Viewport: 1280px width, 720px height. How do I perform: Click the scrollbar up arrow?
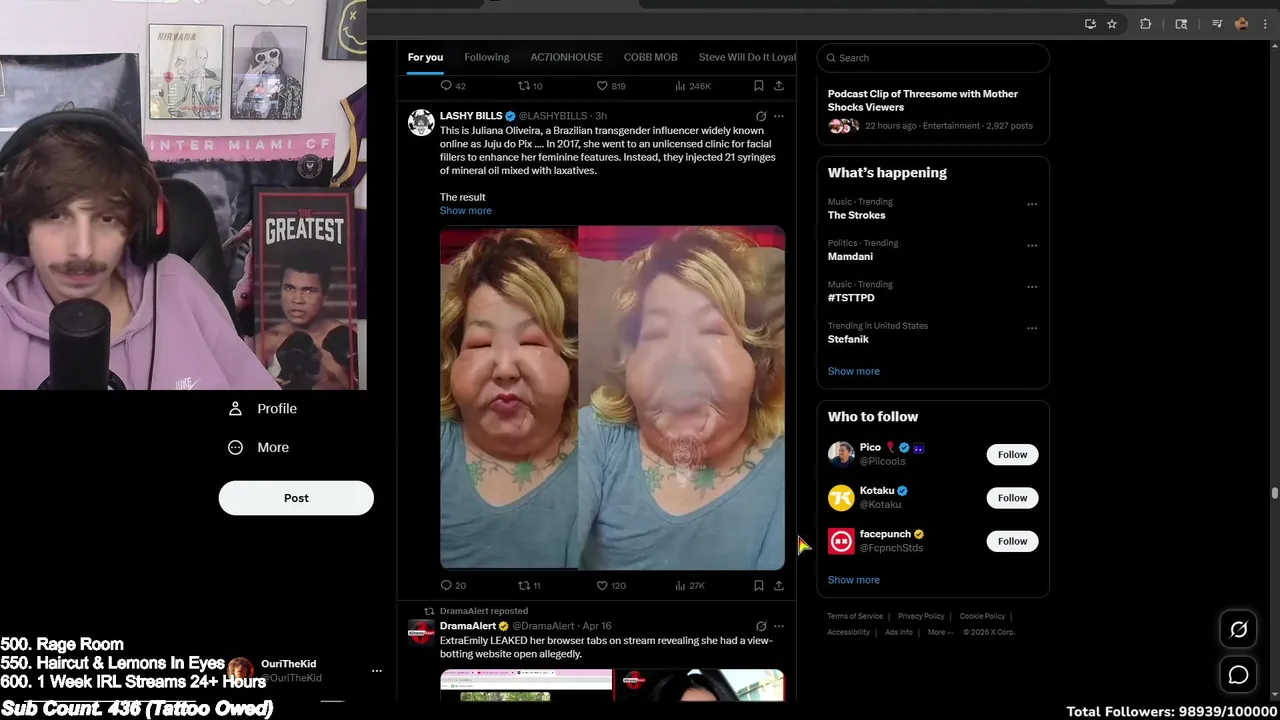click(x=1274, y=47)
